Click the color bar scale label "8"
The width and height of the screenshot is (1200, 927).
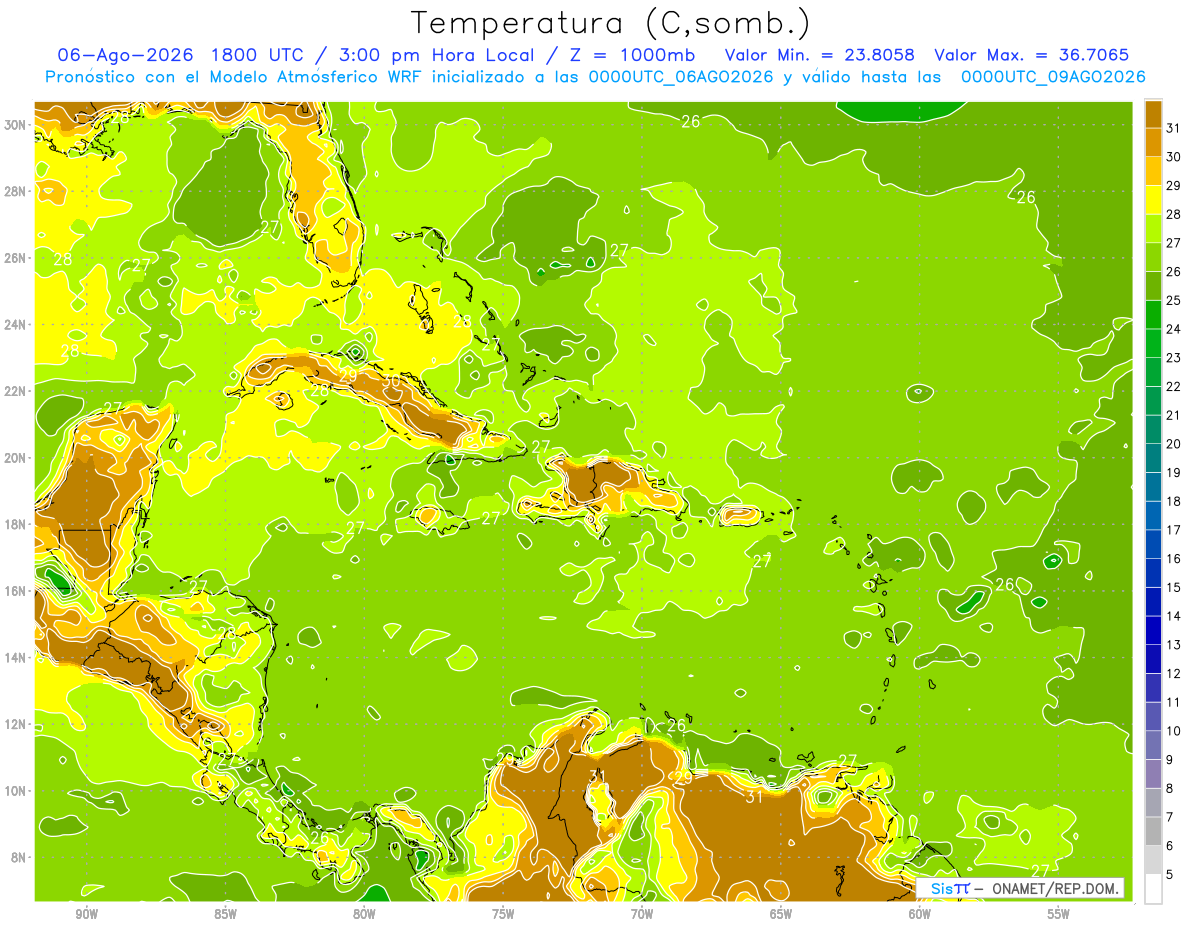pos(1169,789)
